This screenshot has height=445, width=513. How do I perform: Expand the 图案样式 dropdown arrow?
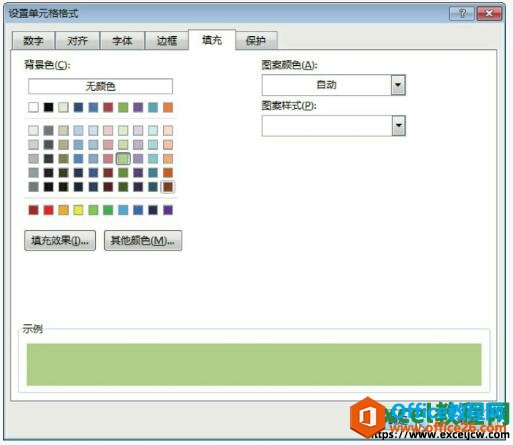point(398,126)
